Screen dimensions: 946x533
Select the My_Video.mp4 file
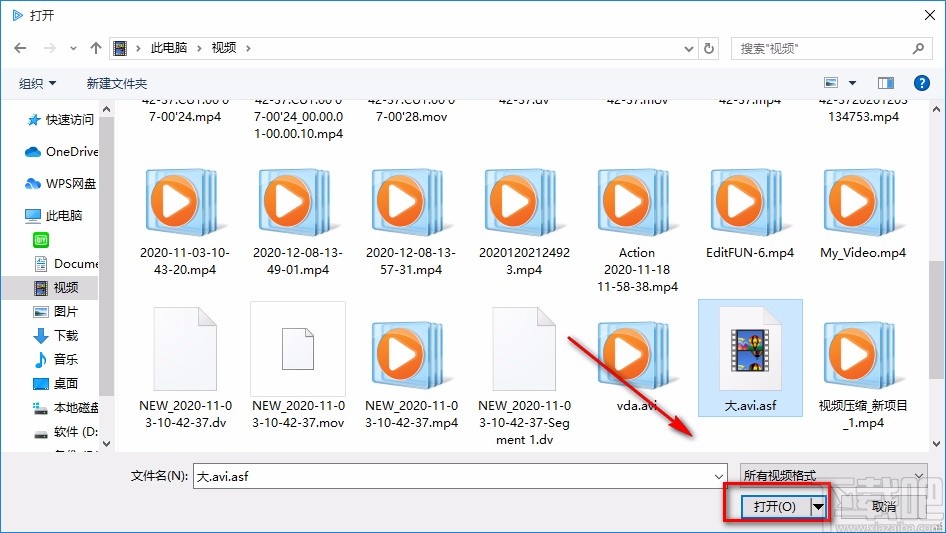tap(863, 215)
